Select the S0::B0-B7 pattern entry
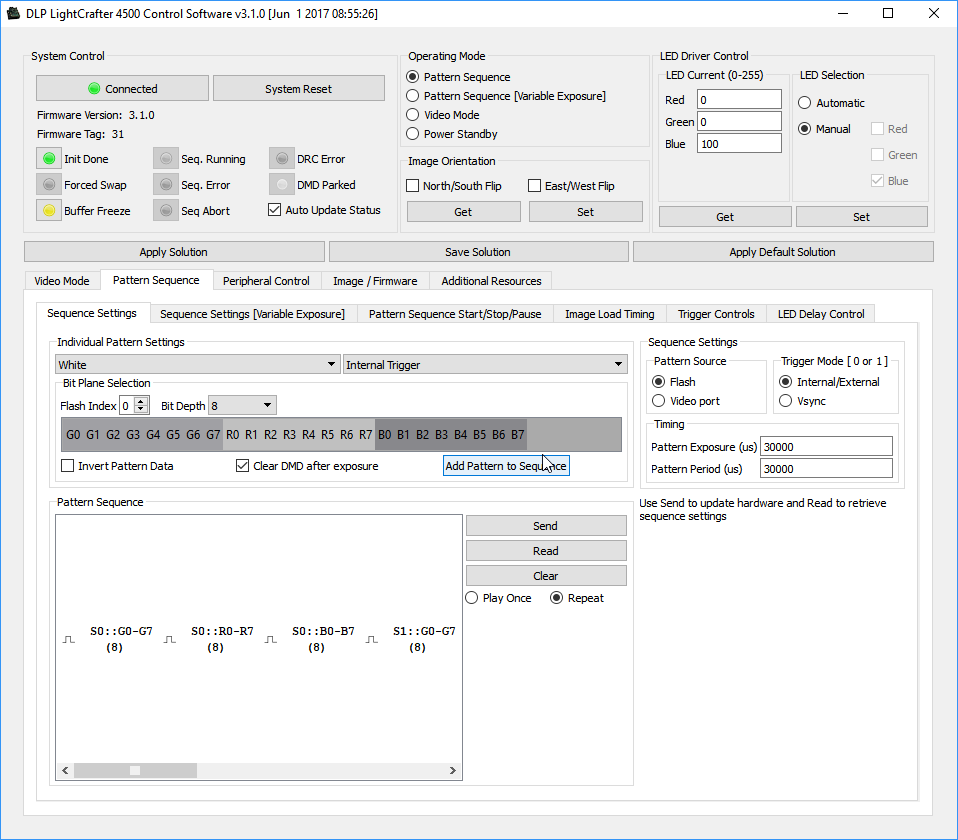 (x=323, y=639)
